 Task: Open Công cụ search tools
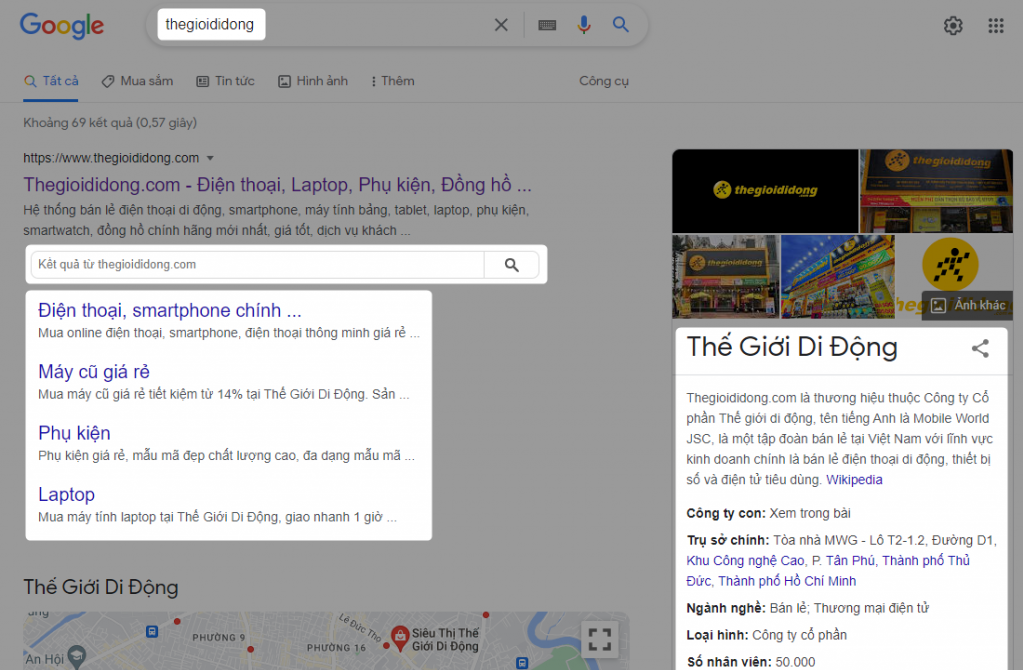(x=604, y=81)
